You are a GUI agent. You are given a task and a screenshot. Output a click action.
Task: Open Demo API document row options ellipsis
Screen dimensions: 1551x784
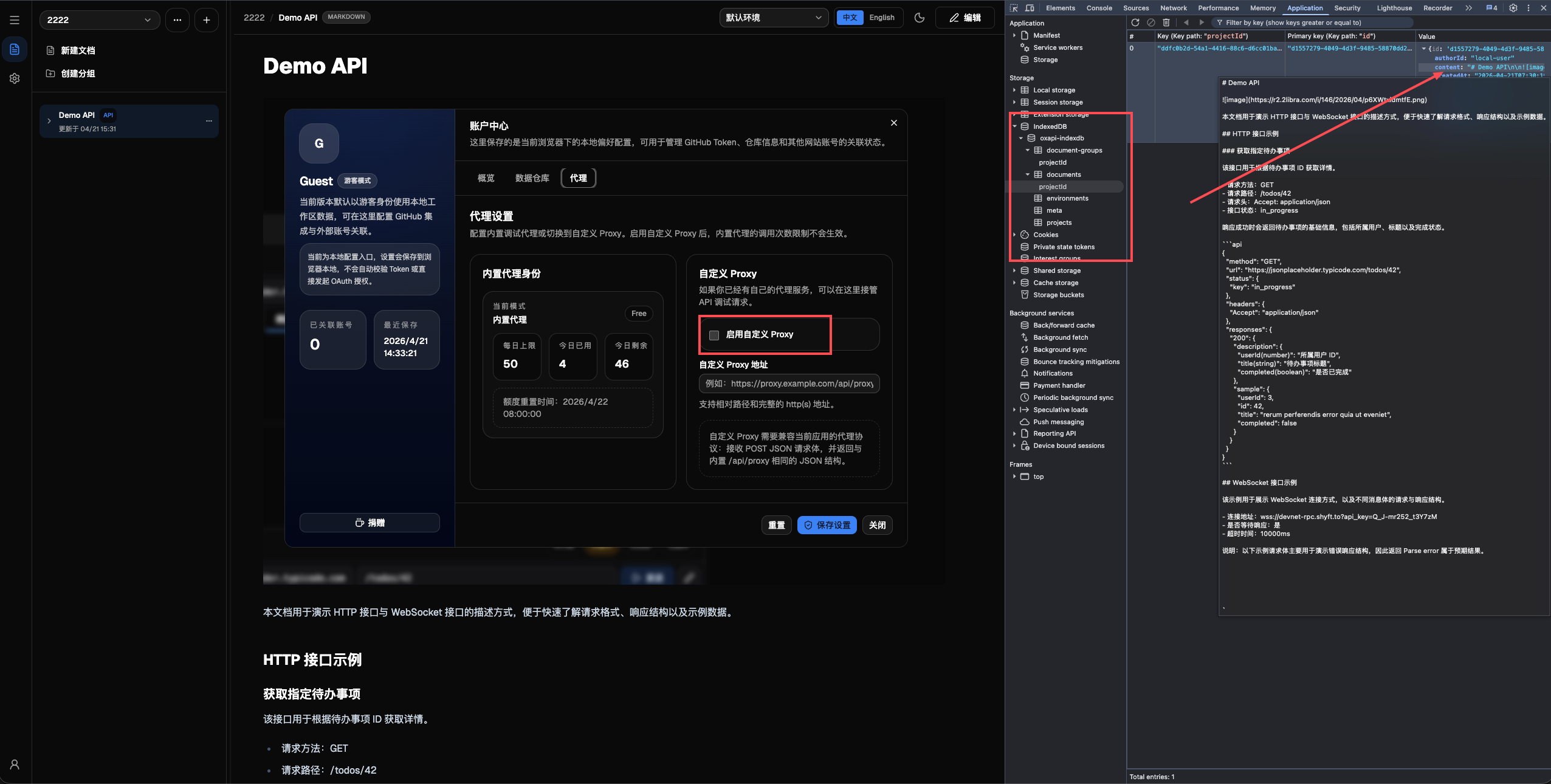[x=209, y=121]
